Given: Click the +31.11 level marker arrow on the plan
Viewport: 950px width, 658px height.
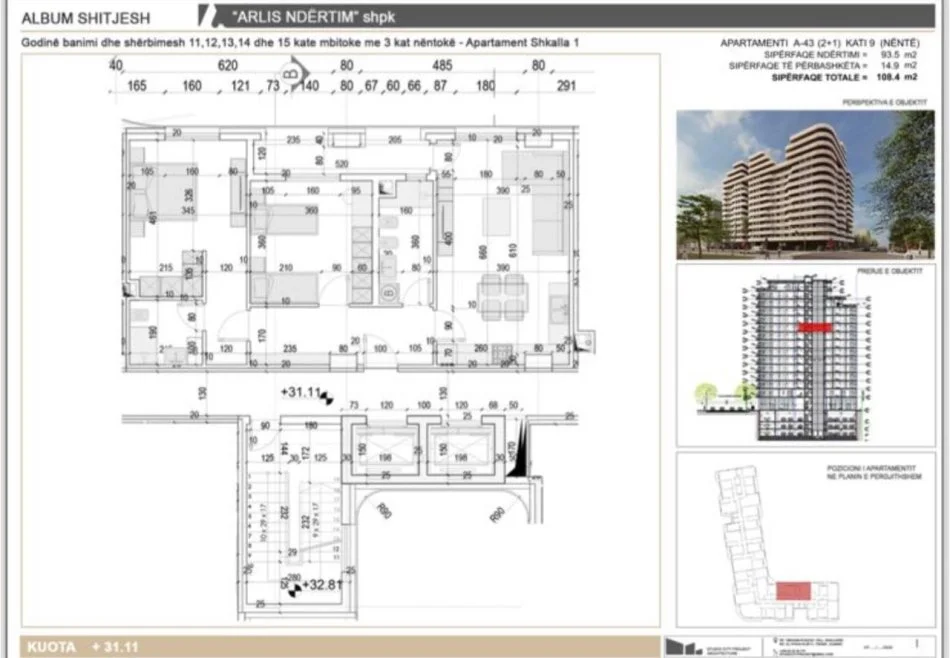Looking at the screenshot, I should point(327,396).
